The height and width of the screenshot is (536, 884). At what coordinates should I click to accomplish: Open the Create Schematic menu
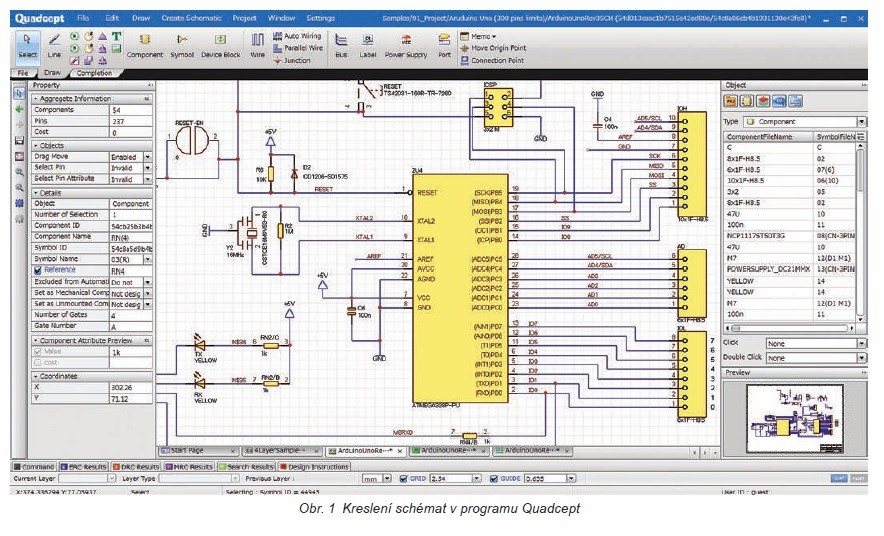[191, 18]
